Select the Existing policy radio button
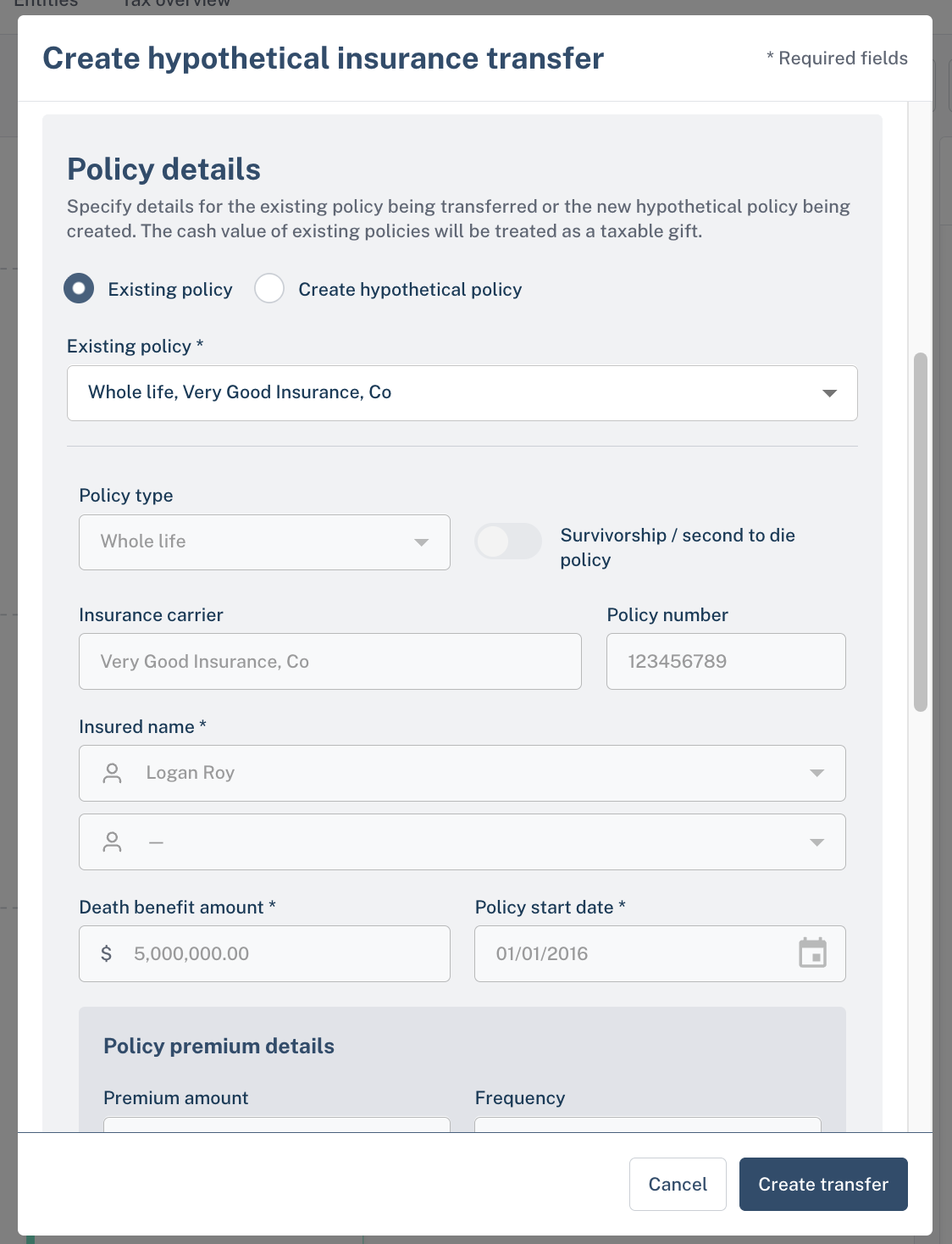 pyautogui.click(x=79, y=288)
